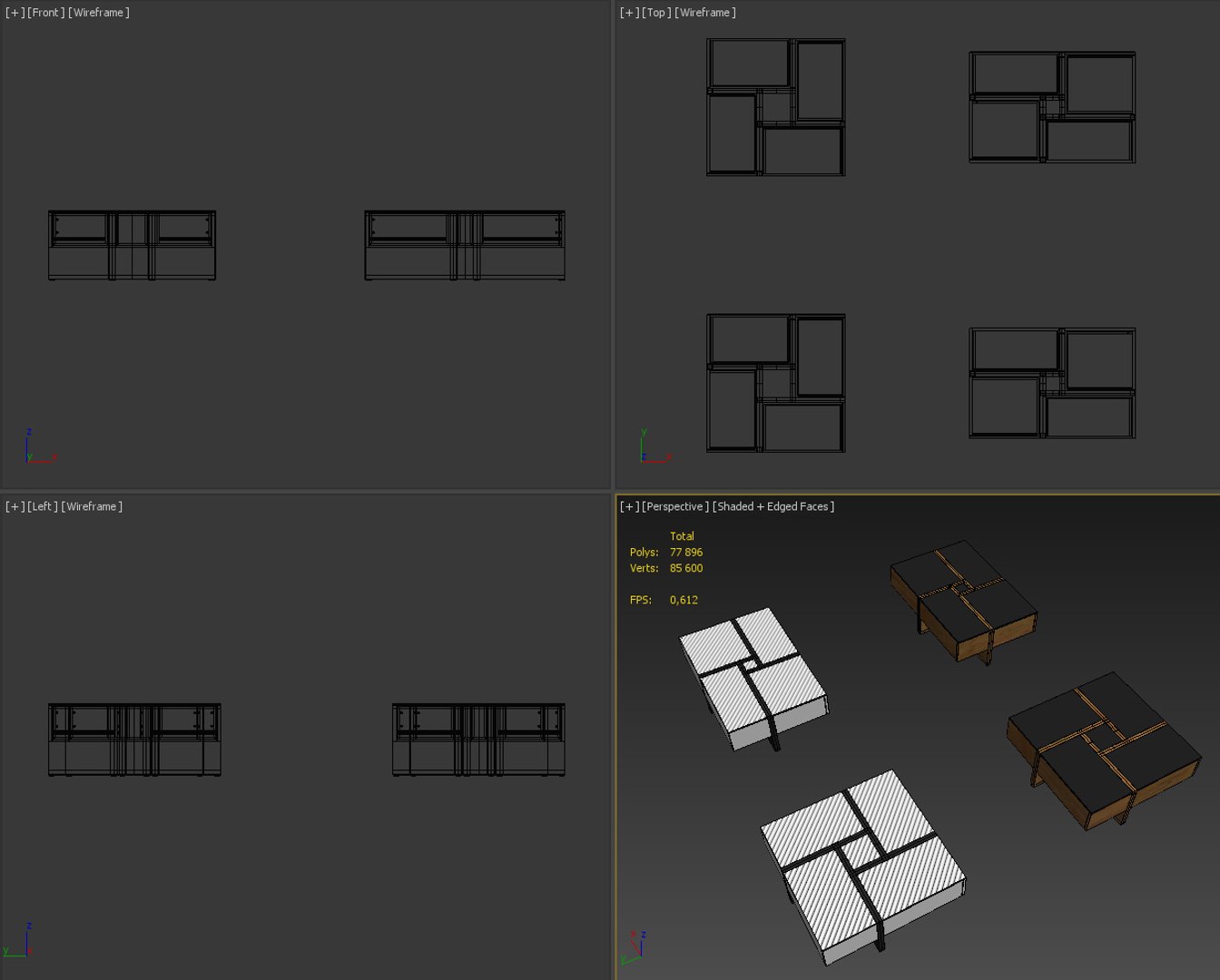Select the upper-left table in Top viewport
This screenshot has height=980, width=1220.
pyautogui.click(x=776, y=107)
